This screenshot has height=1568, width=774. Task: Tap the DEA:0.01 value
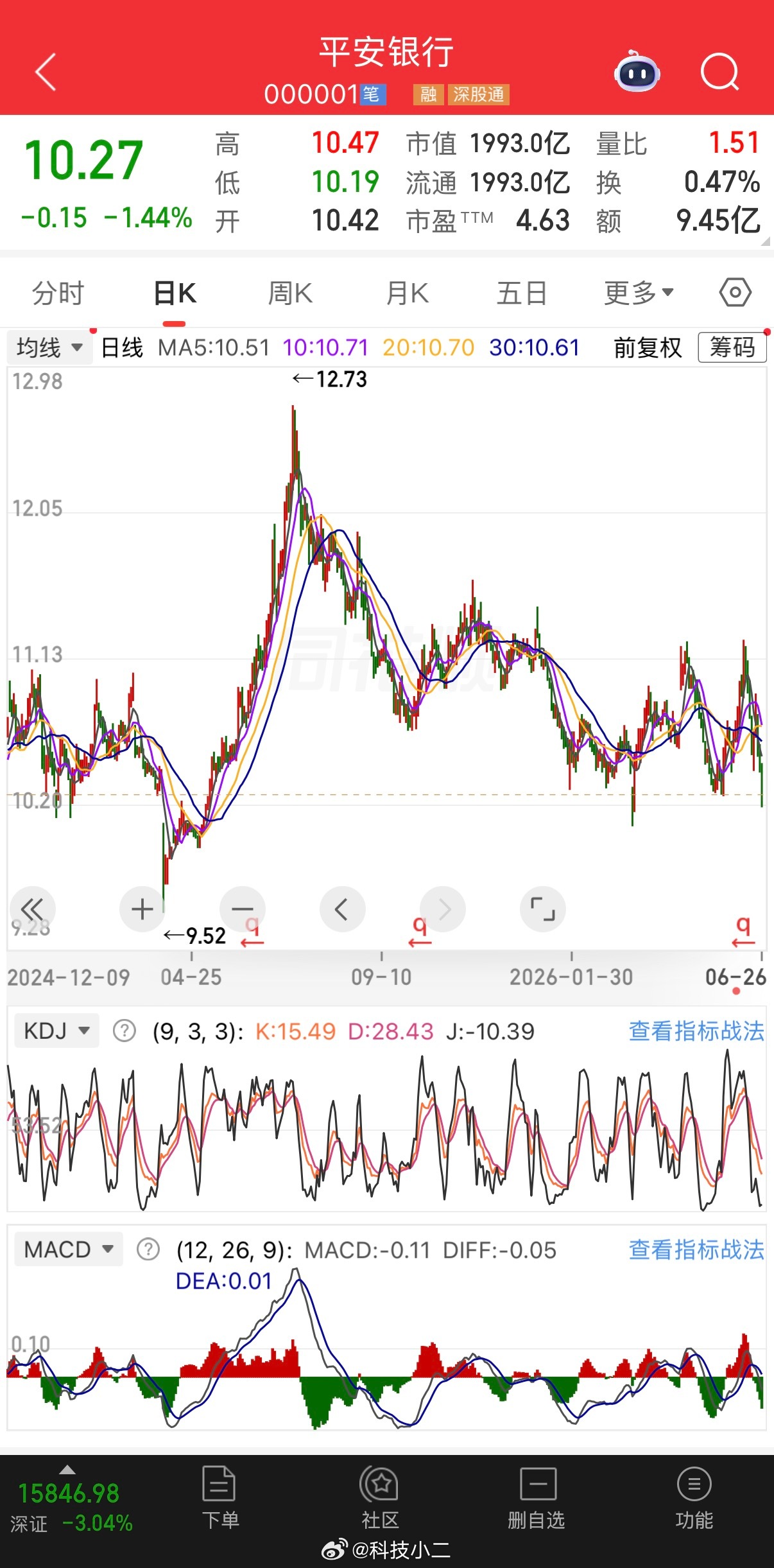click(224, 1281)
